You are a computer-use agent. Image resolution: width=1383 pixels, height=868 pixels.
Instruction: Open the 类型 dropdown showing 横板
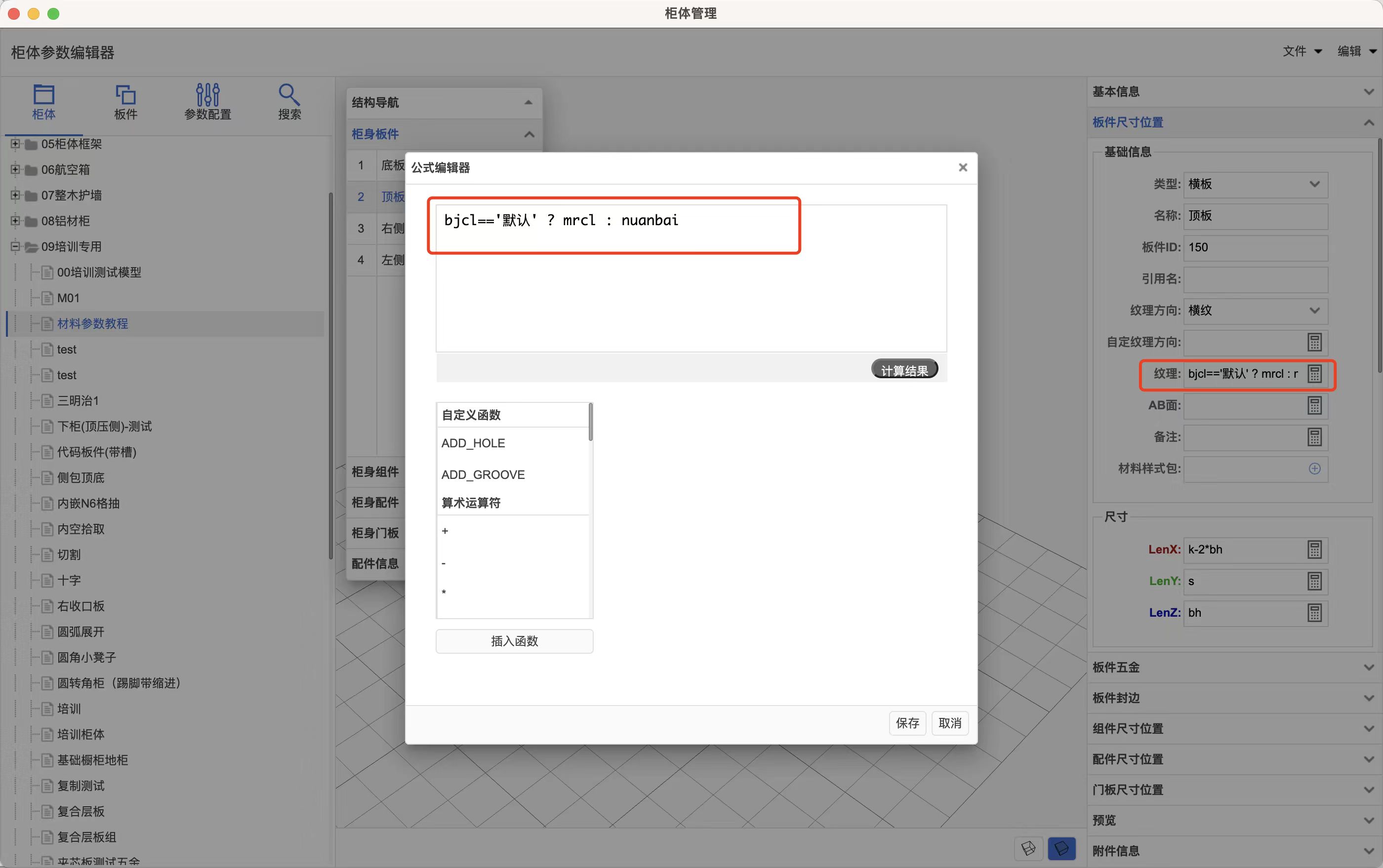tap(1256, 184)
